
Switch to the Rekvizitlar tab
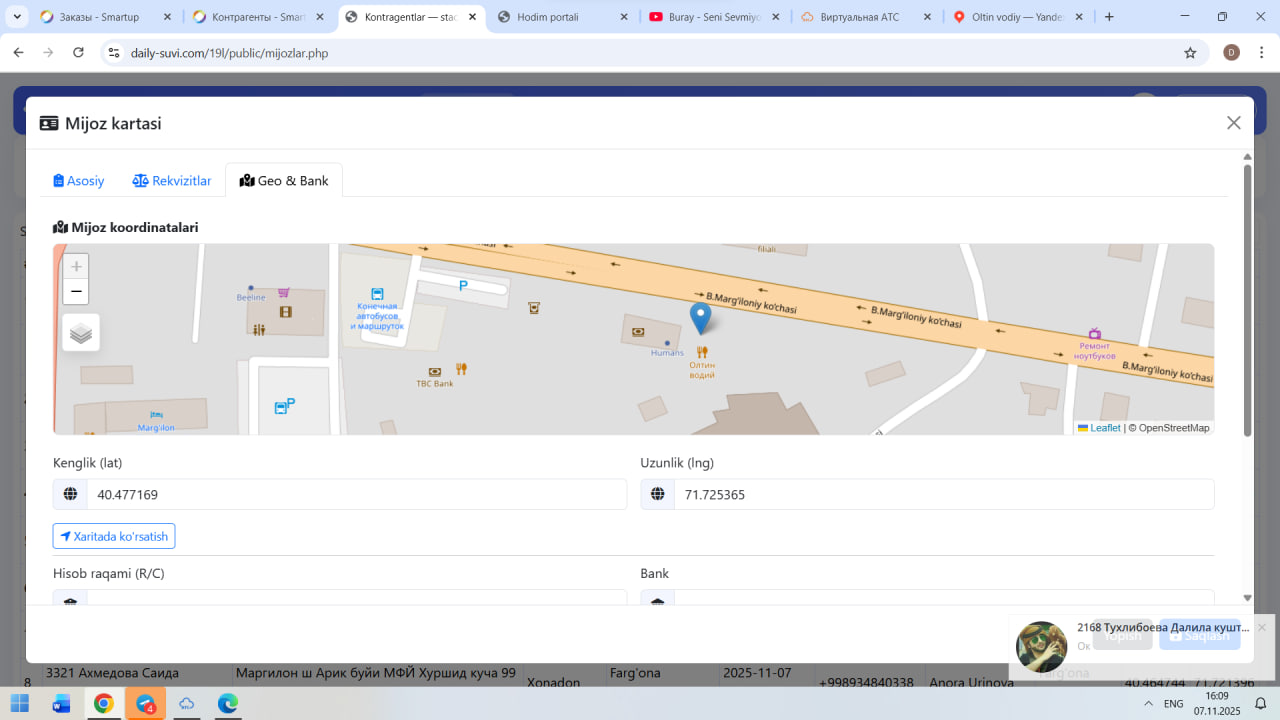[172, 181]
